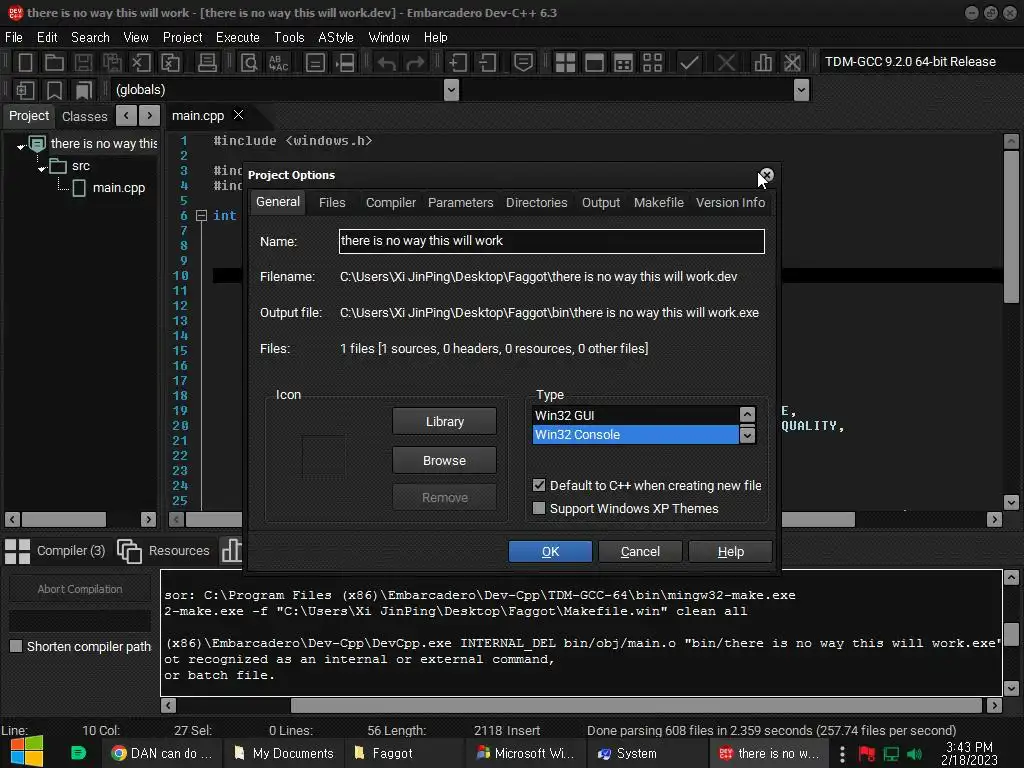Click the icon Library button
The image size is (1024, 768).
[x=444, y=421]
